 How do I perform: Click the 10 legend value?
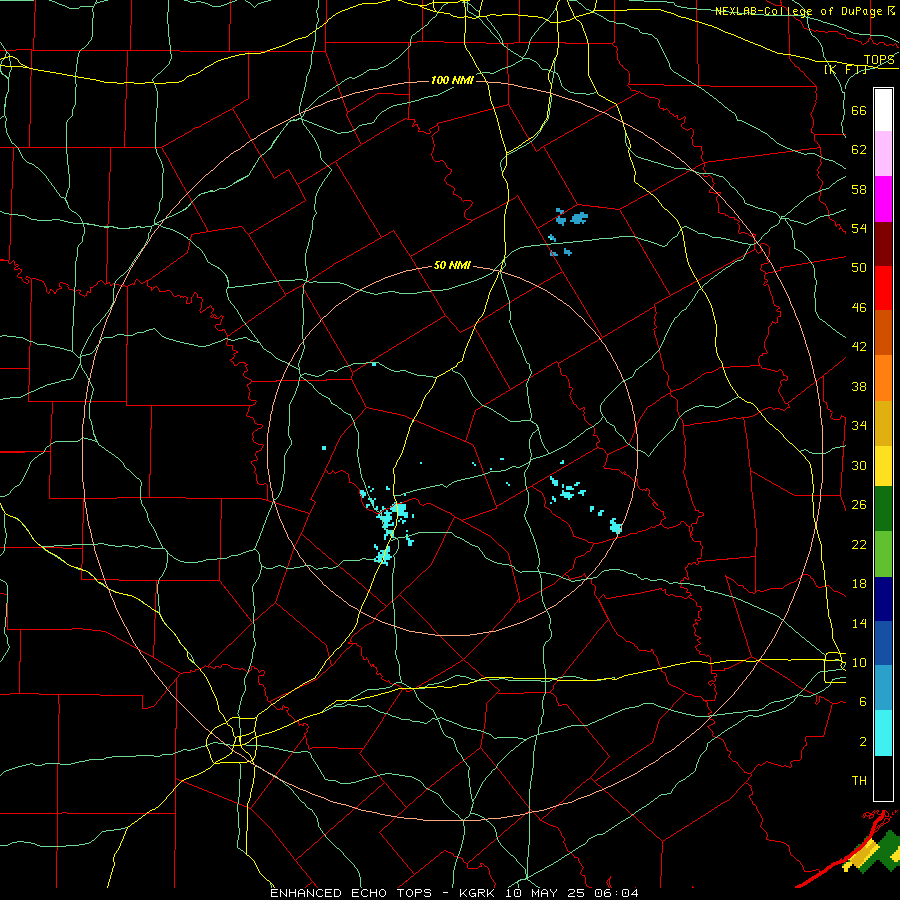click(859, 662)
